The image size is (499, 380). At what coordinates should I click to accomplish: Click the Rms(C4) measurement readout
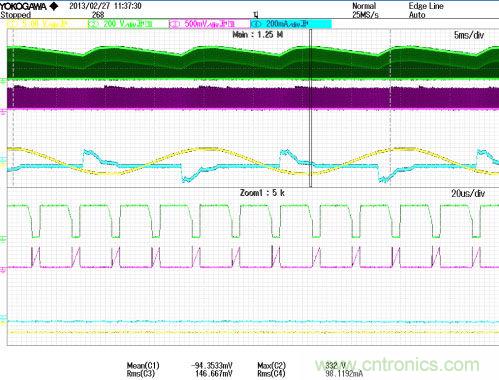(x=310, y=374)
